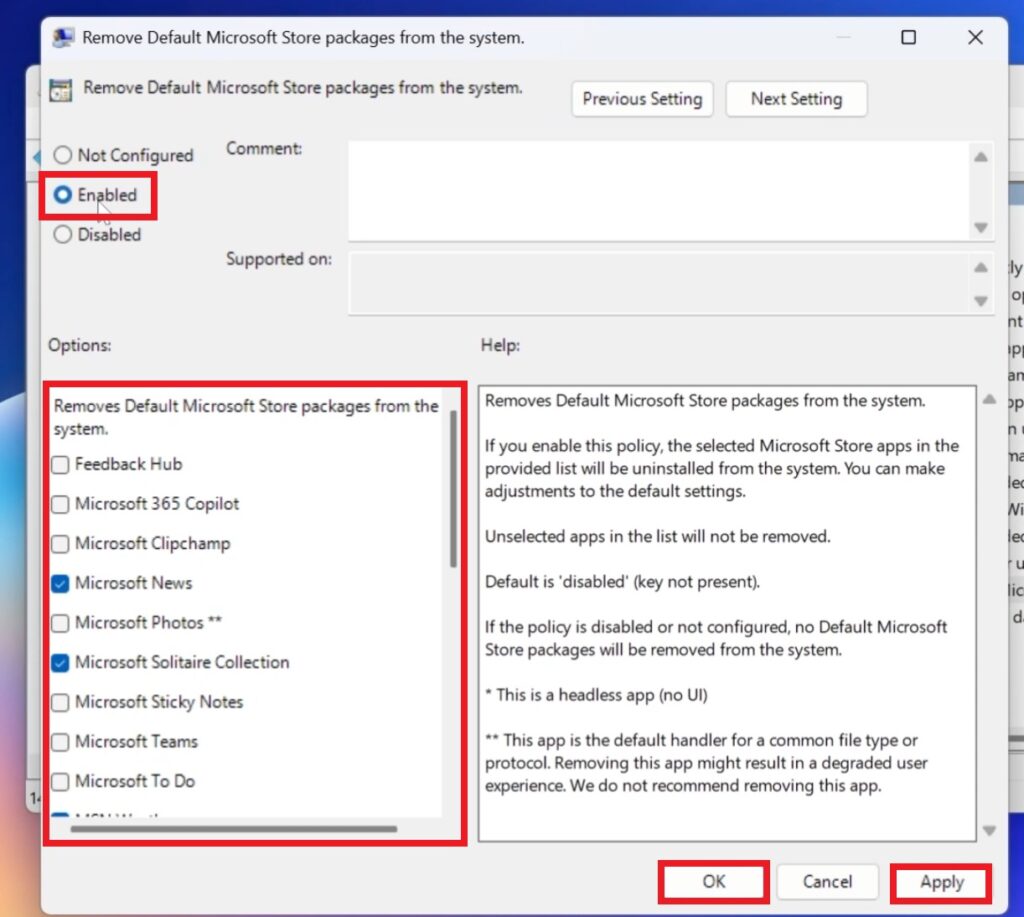The width and height of the screenshot is (1024, 917).
Task: Click the Comment box scroll-up arrow
Action: [x=981, y=157]
